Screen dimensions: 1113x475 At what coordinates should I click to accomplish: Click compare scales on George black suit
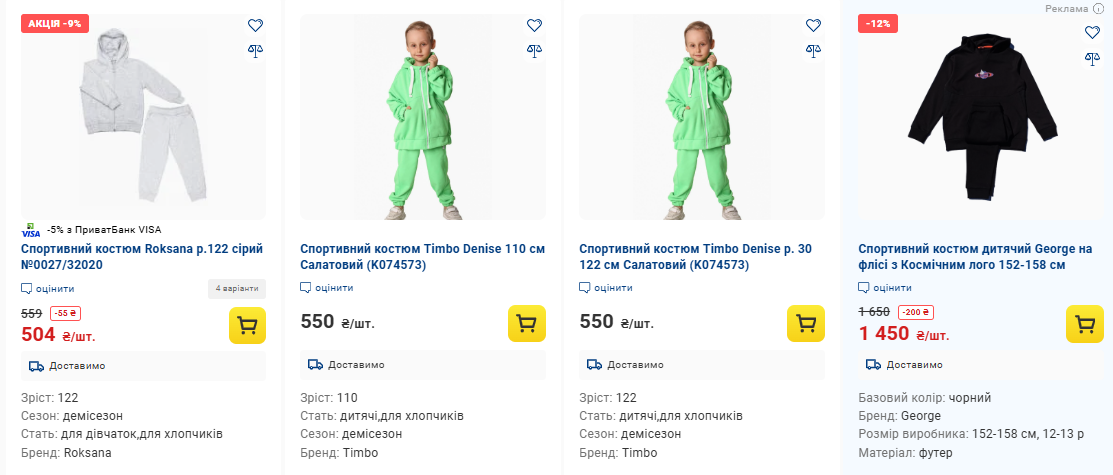point(1092,58)
